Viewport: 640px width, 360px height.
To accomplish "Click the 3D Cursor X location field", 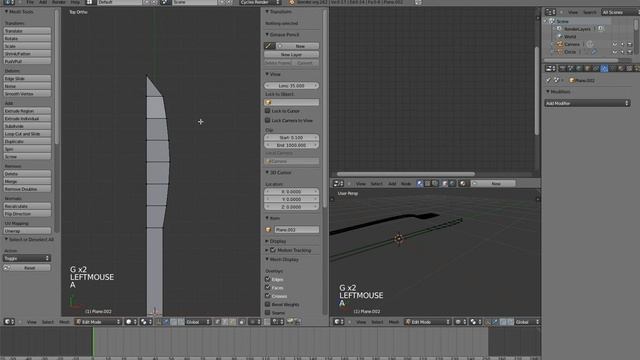I will (291, 191).
